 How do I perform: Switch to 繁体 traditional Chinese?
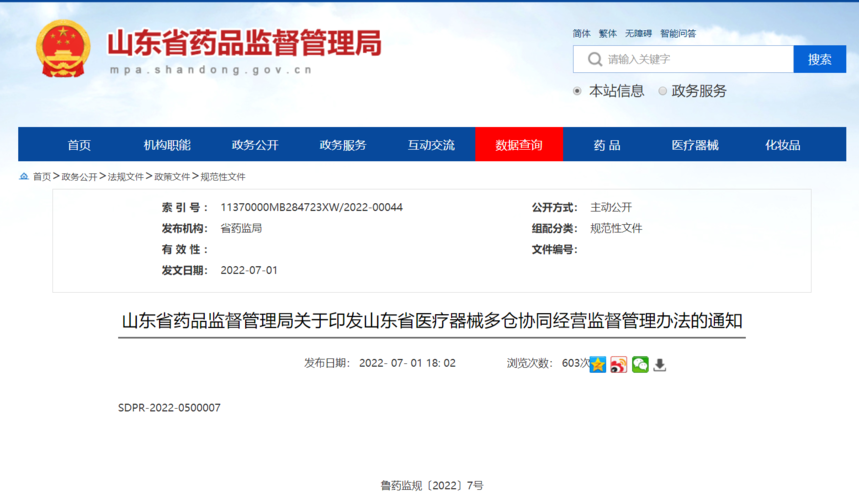(608, 34)
